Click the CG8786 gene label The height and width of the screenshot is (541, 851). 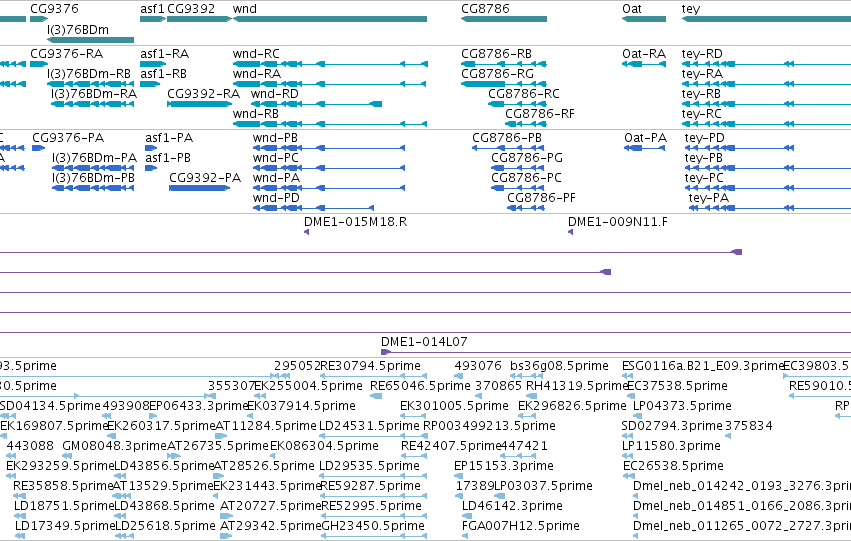click(485, 9)
